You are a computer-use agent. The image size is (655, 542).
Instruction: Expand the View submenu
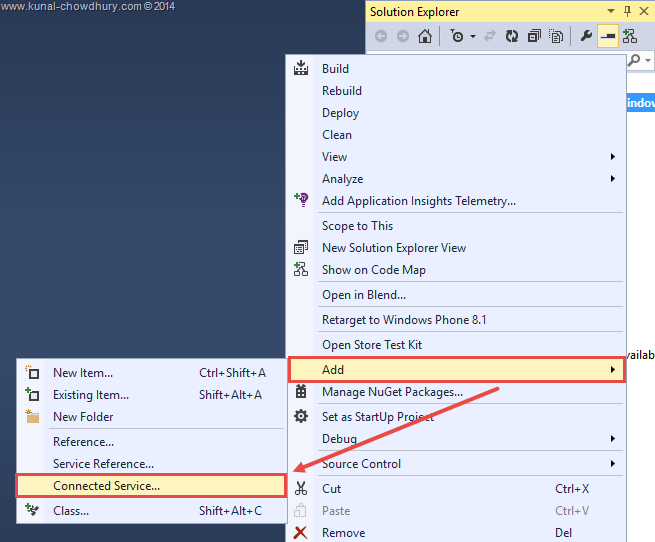[x=457, y=157]
